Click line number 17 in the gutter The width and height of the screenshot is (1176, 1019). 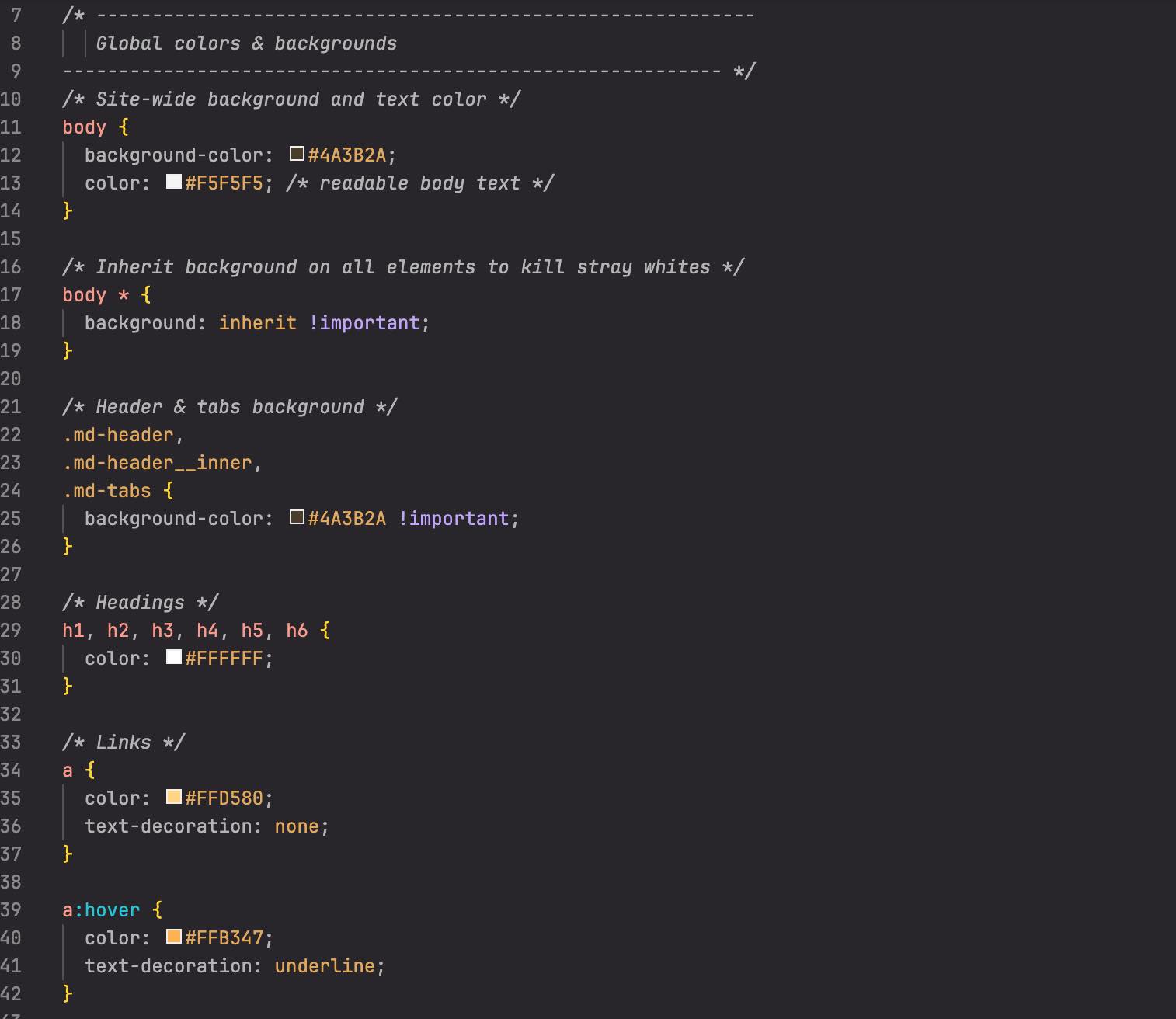tap(11, 295)
